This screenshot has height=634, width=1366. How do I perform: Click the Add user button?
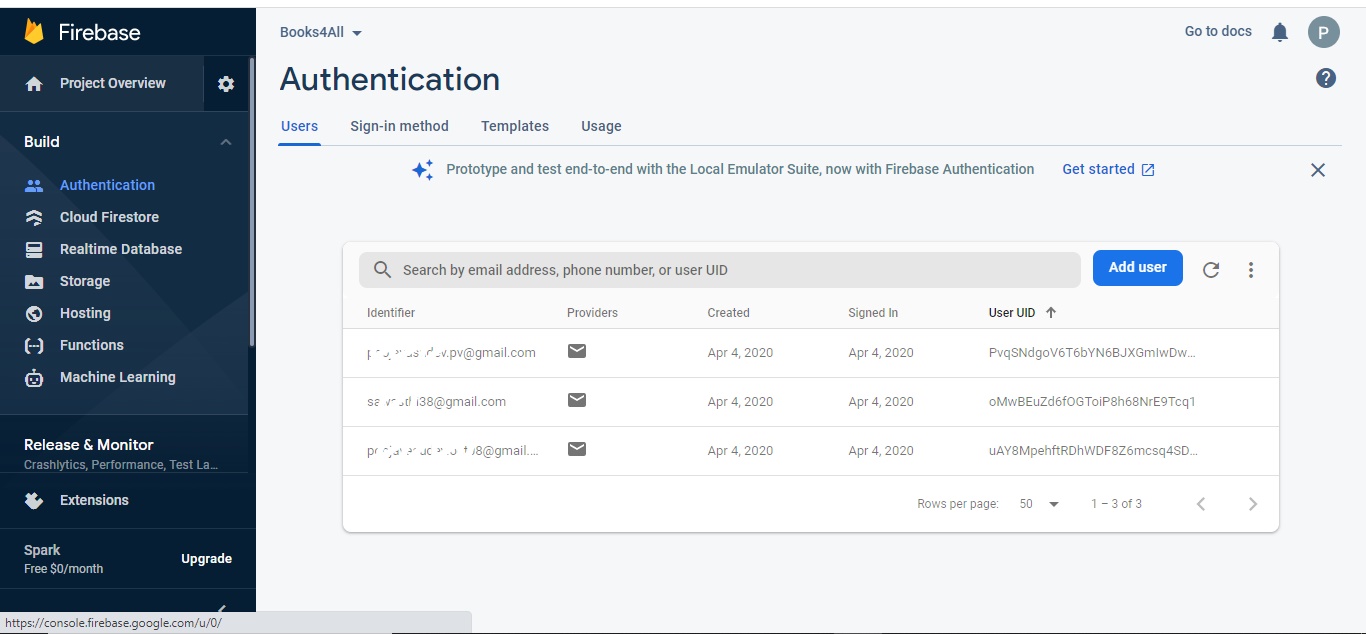coord(1138,268)
